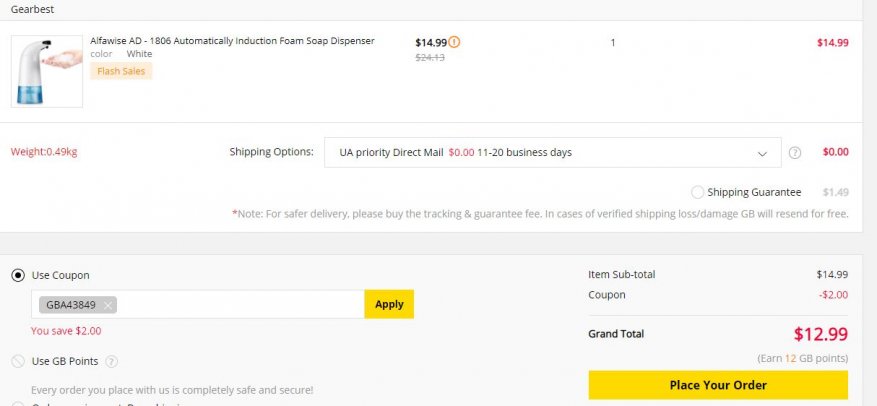Click the Flash Sales tag
The width and height of the screenshot is (877, 406).
tap(121, 71)
